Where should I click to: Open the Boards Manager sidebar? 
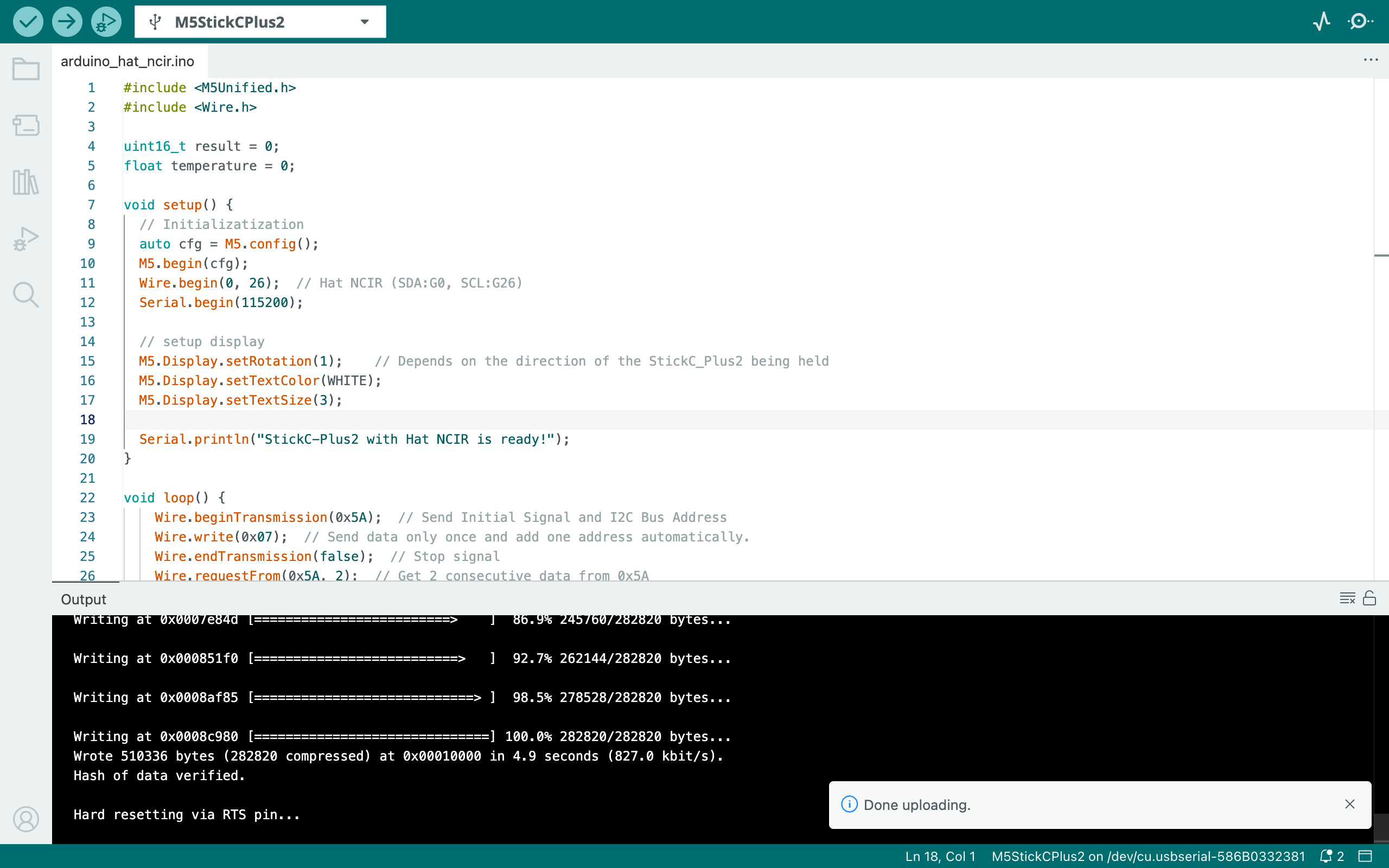click(x=26, y=125)
